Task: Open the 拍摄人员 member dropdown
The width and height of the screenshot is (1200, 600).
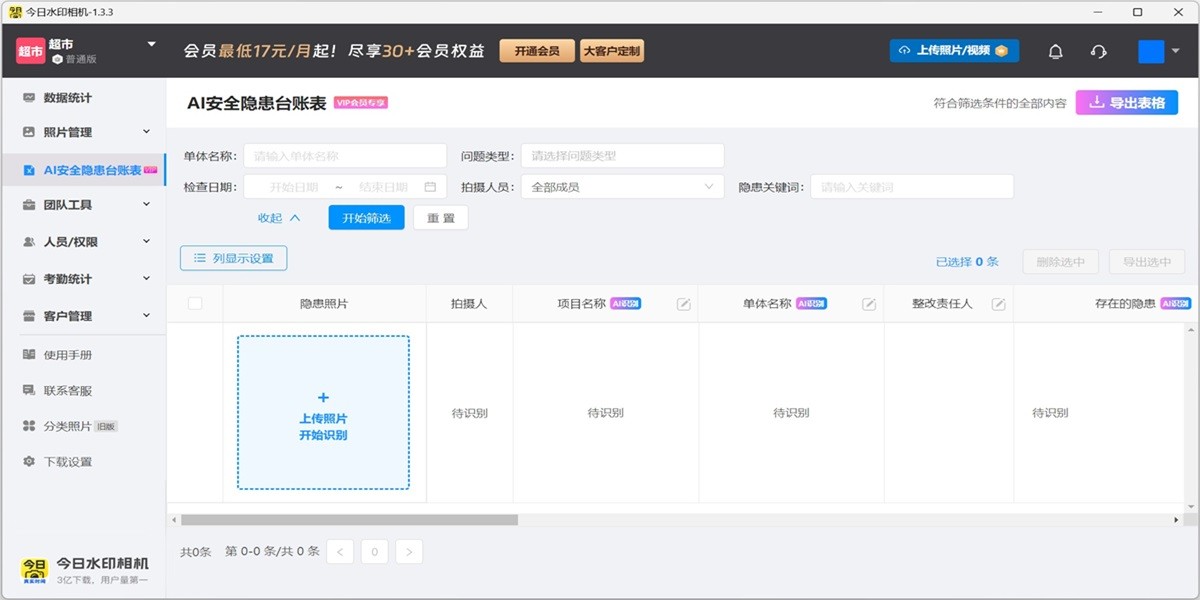Action: pyautogui.click(x=622, y=186)
